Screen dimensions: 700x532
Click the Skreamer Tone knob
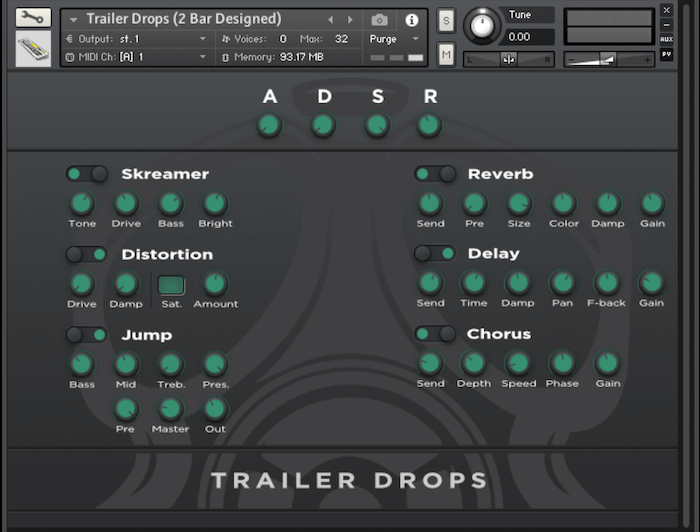coord(82,204)
